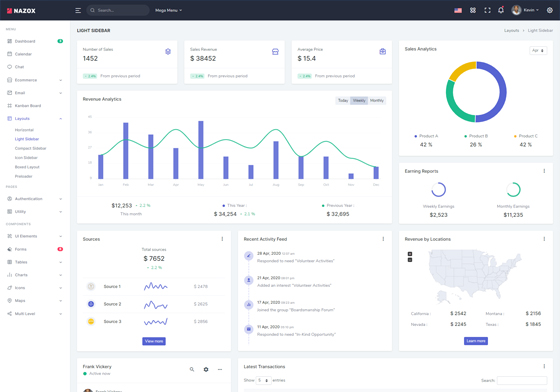This screenshot has width=560, height=392.
Task: Toggle Product B legend in Sales Analytics
Action: 476,136
